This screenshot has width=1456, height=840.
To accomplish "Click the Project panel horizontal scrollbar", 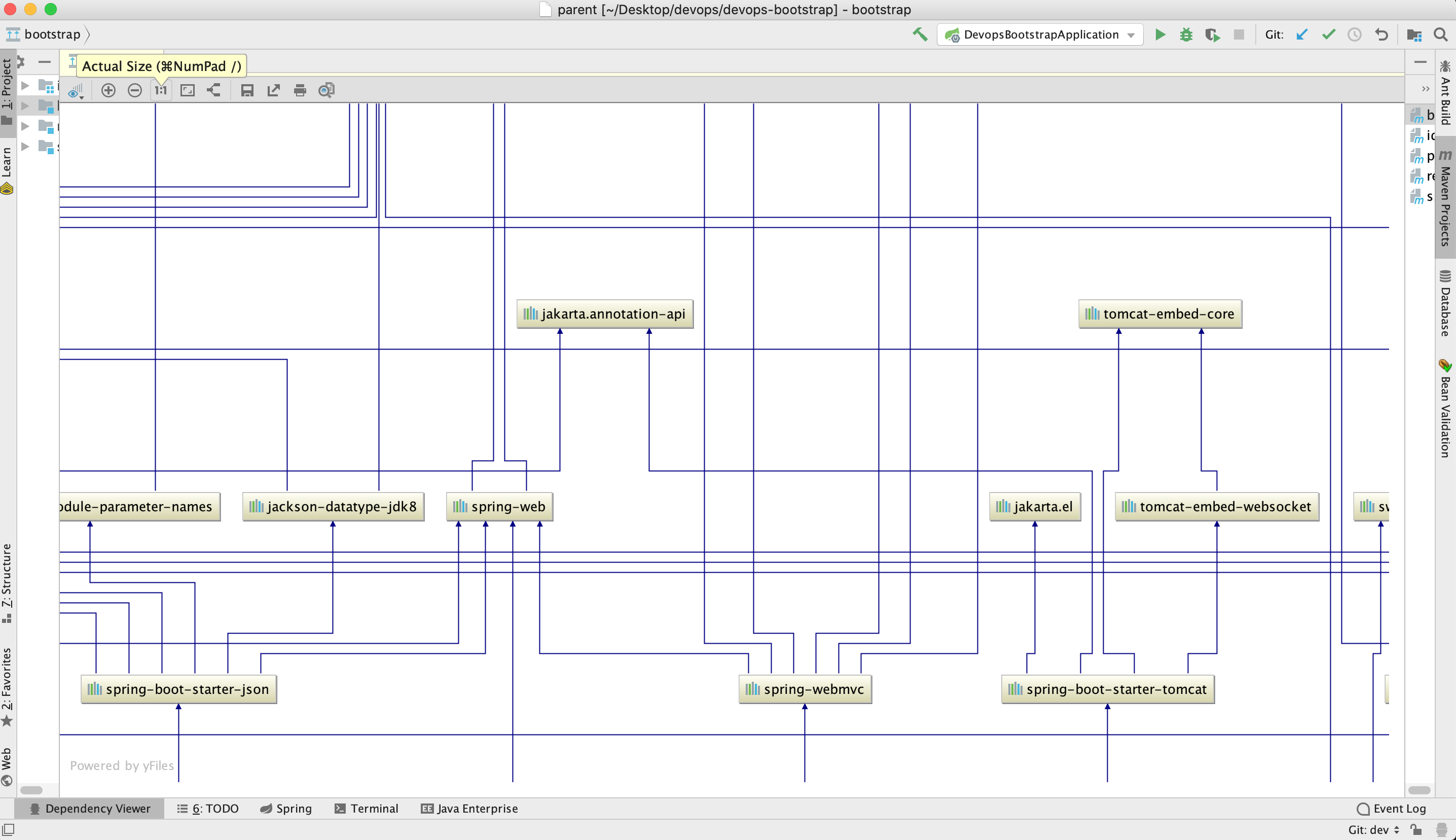I will [x=31, y=790].
